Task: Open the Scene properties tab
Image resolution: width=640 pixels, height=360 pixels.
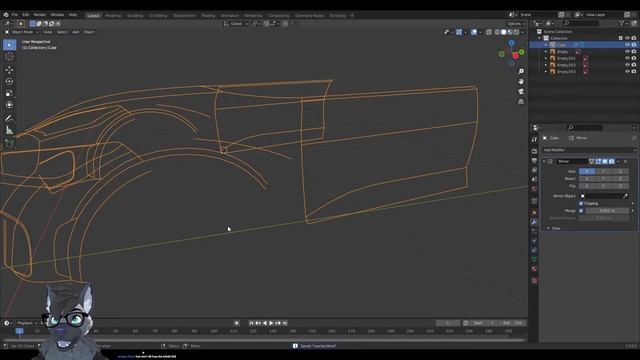Action: coord(534,180)
